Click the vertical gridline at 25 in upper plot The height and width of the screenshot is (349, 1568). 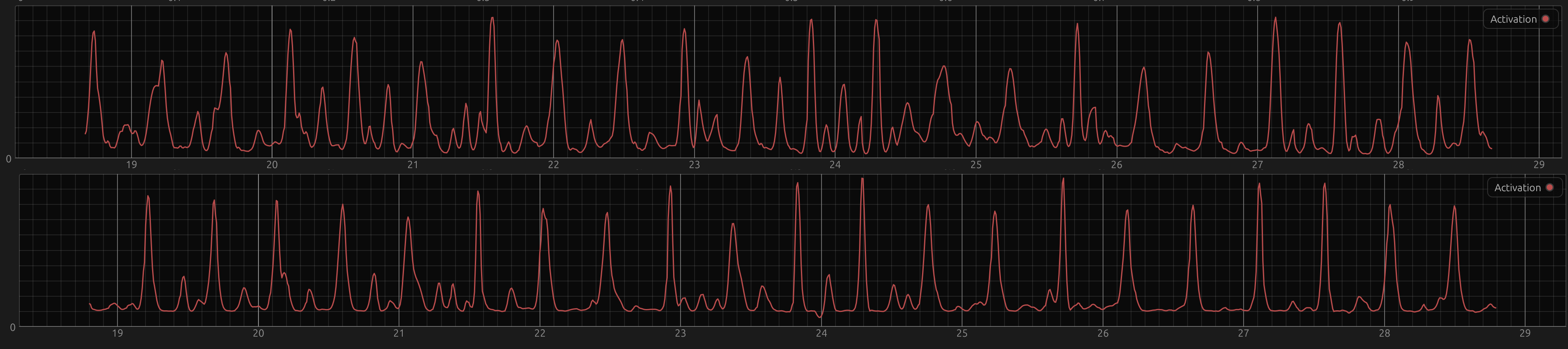(976, 82)
